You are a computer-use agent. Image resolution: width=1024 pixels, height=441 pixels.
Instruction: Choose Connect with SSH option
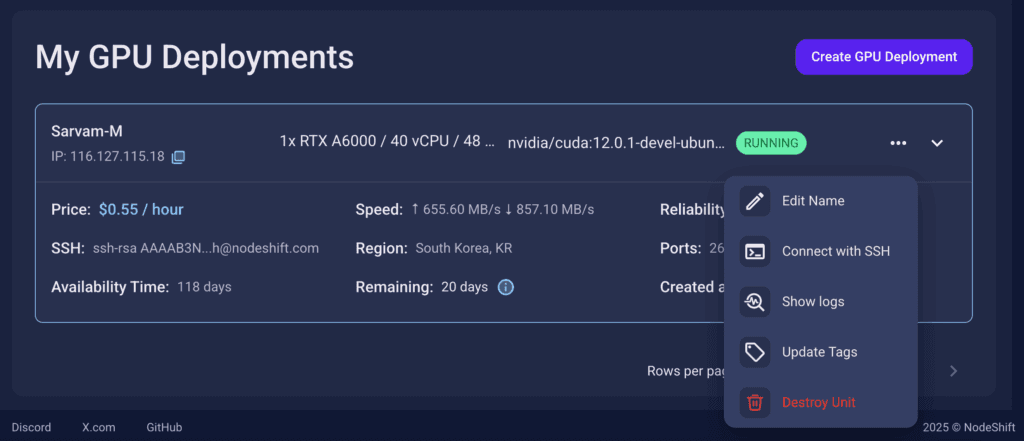point(836,252)
